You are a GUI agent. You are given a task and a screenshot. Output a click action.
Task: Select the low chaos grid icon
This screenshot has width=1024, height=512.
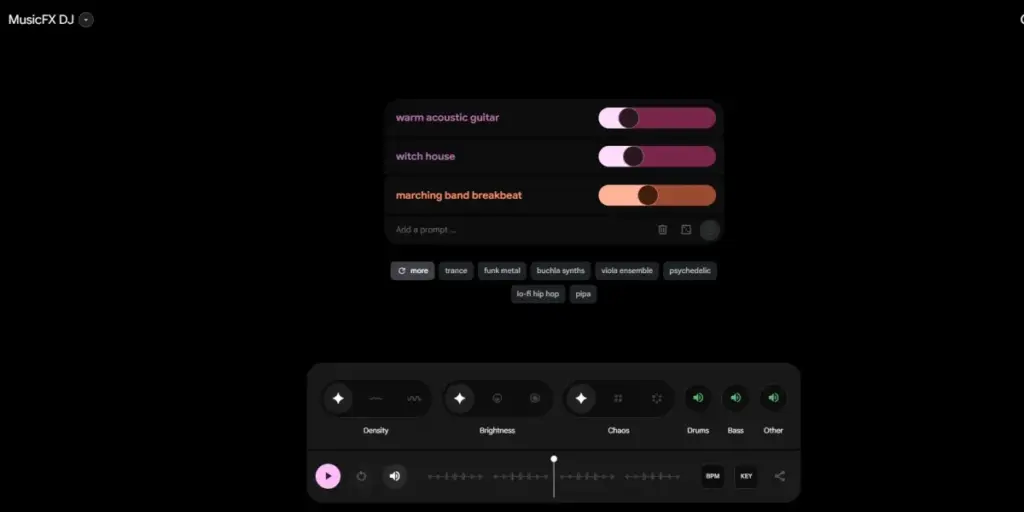[618, 398]
